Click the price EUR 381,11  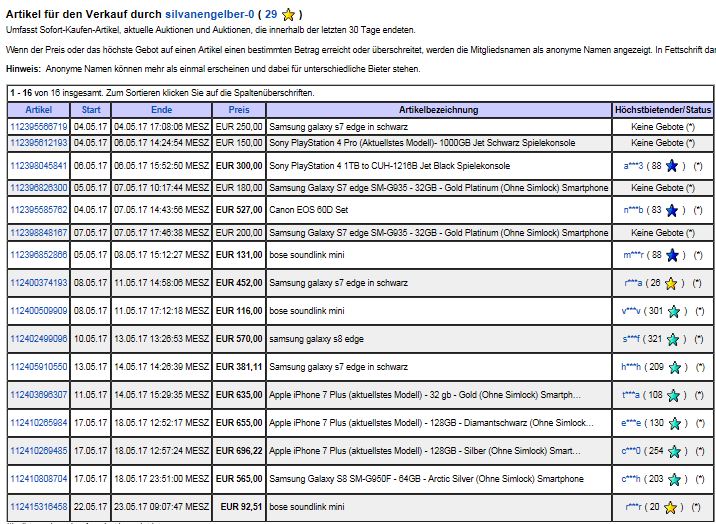click(x=239, y=367)
